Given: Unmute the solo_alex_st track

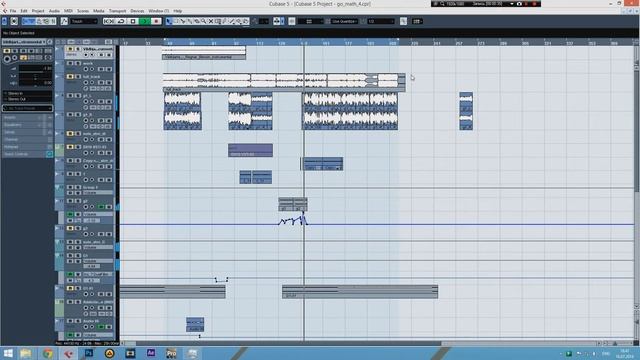Looking at the screenshot, I should click(70, 133).
